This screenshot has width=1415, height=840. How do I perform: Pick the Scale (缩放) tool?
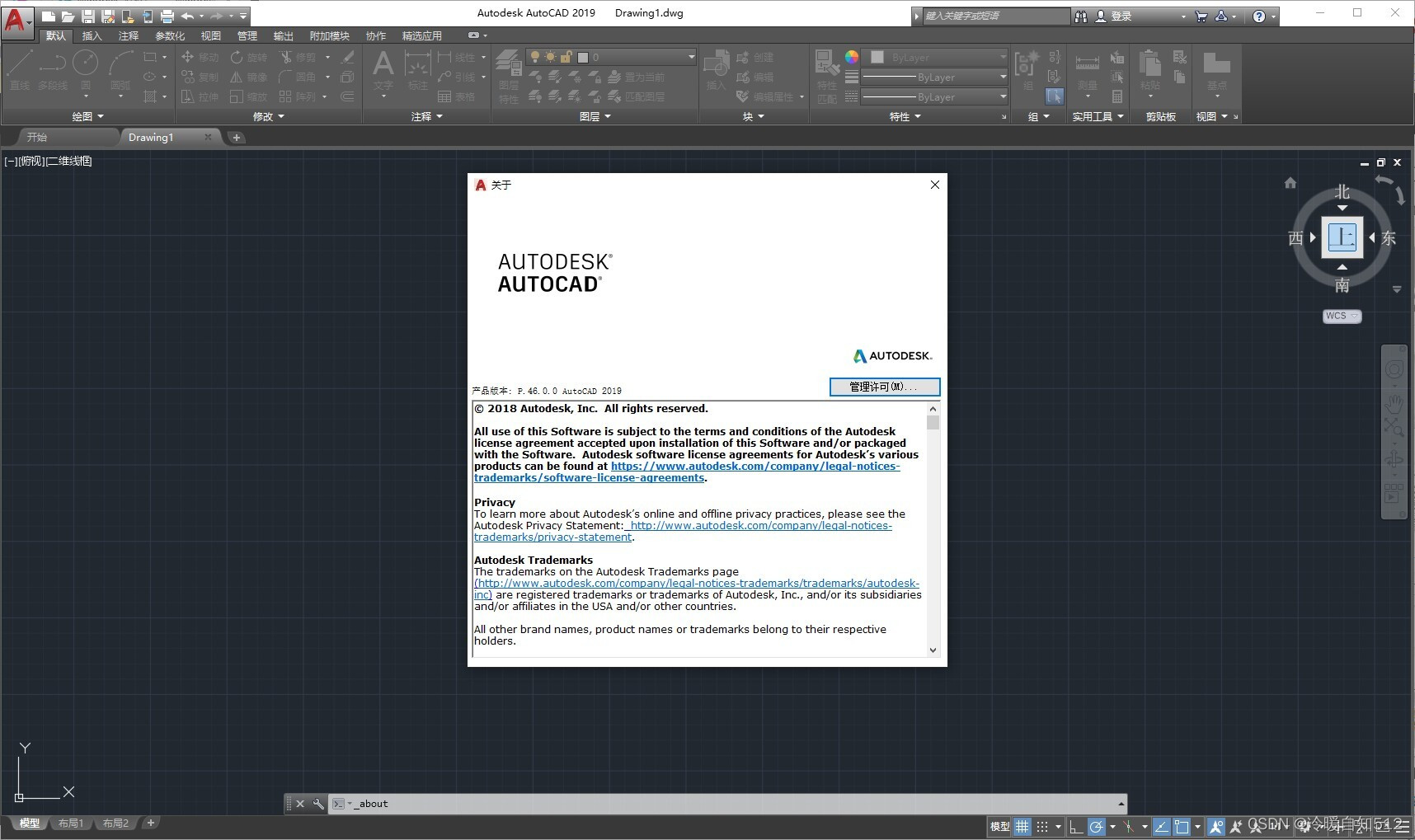249,96
